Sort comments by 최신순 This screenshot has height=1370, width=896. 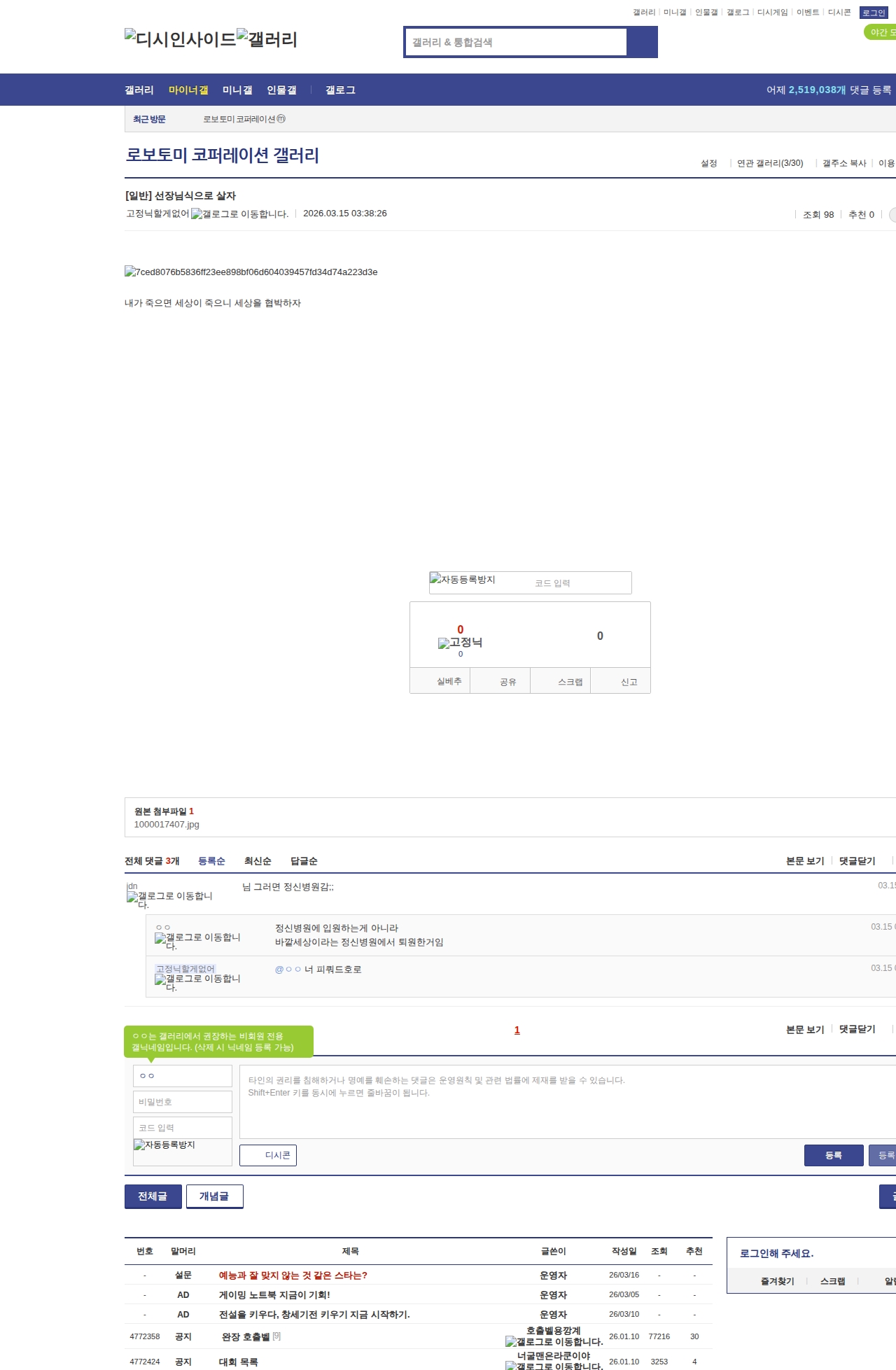pyautogui.click(x=258, y=861)
